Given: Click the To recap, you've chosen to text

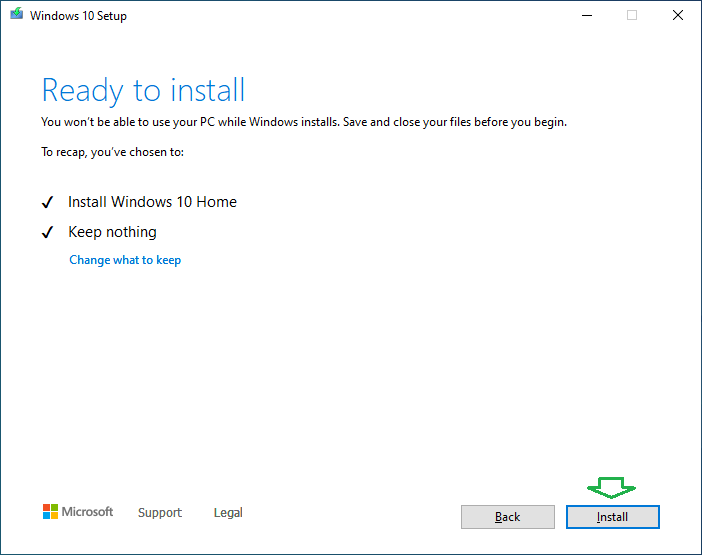Looking at the screenshot, I should point(112,152).
